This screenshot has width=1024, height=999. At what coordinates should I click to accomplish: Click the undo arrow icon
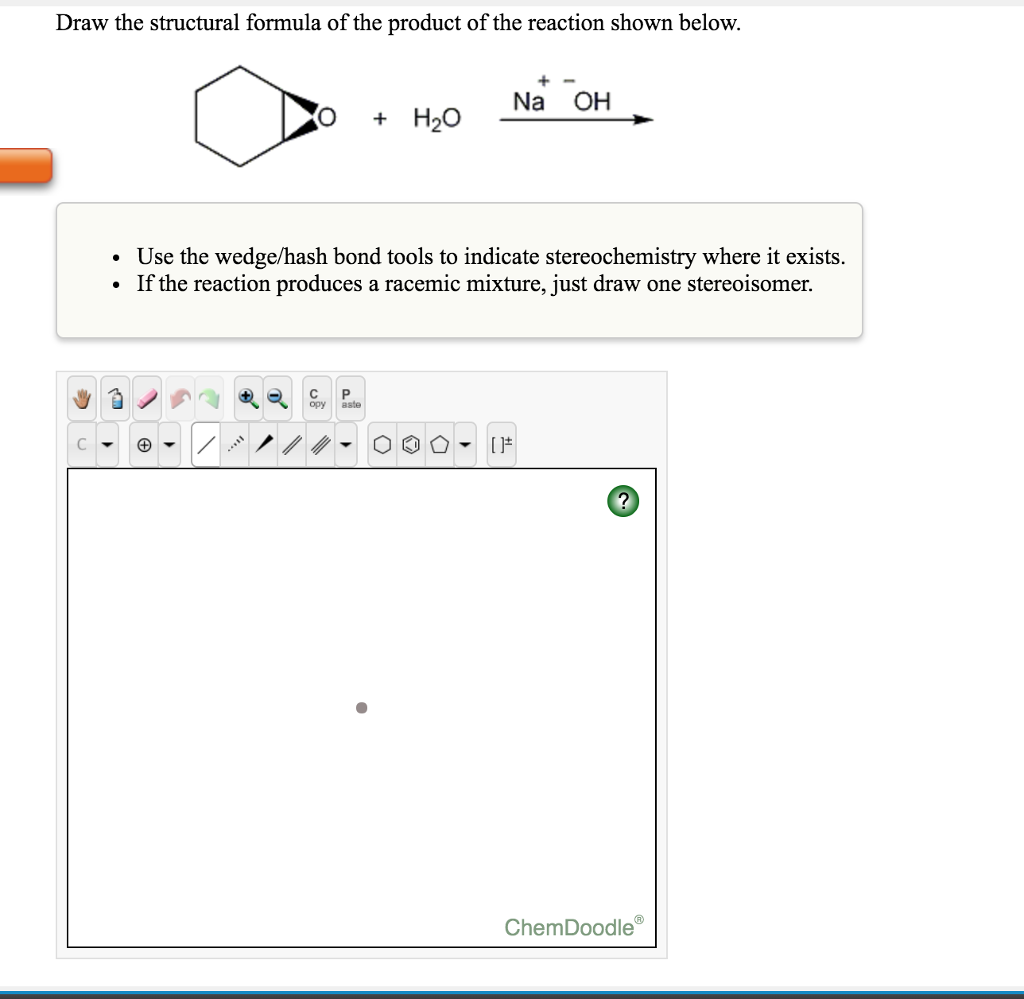[179, 399]
